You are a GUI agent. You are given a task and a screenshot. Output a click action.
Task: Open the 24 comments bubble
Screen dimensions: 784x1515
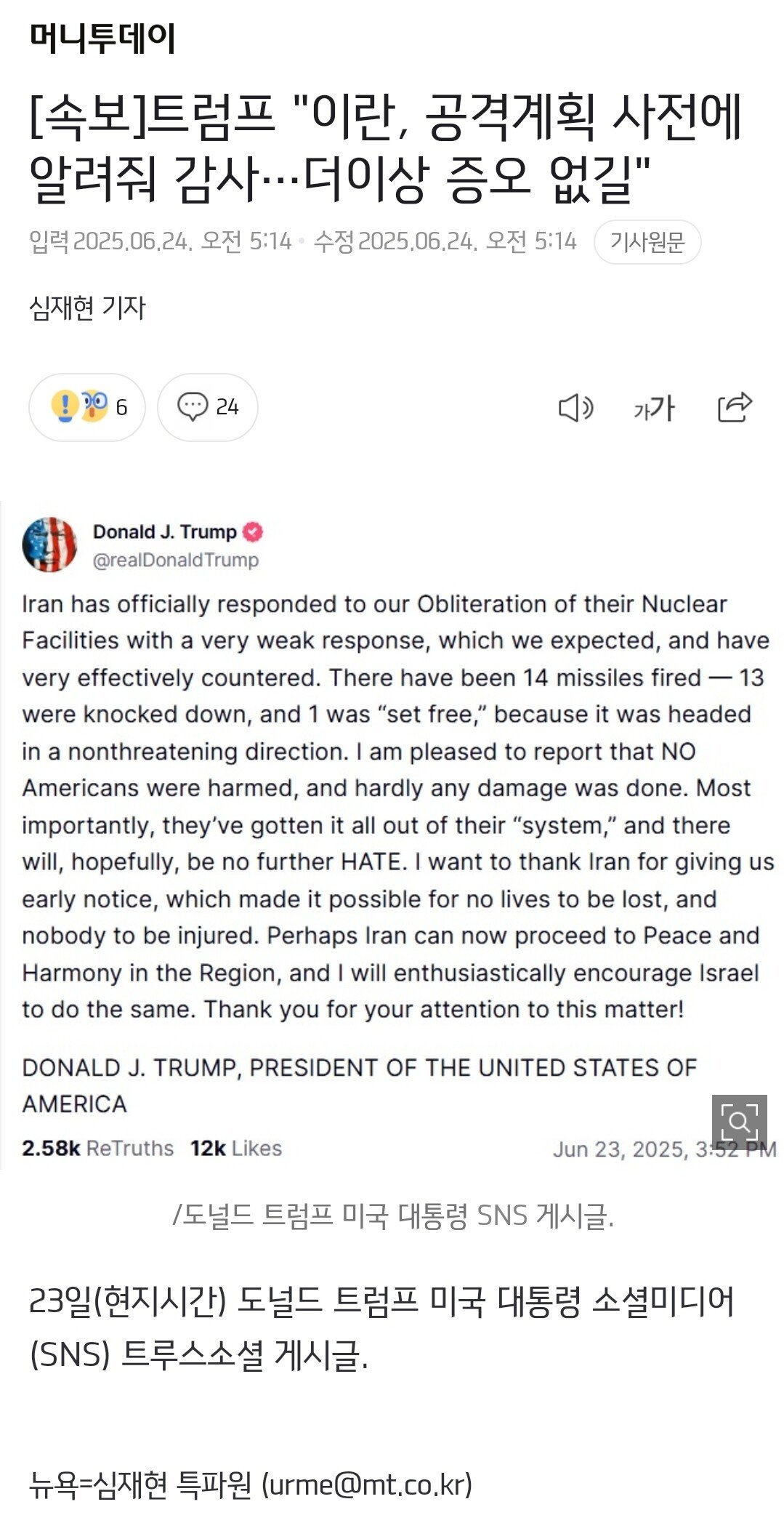208,407
